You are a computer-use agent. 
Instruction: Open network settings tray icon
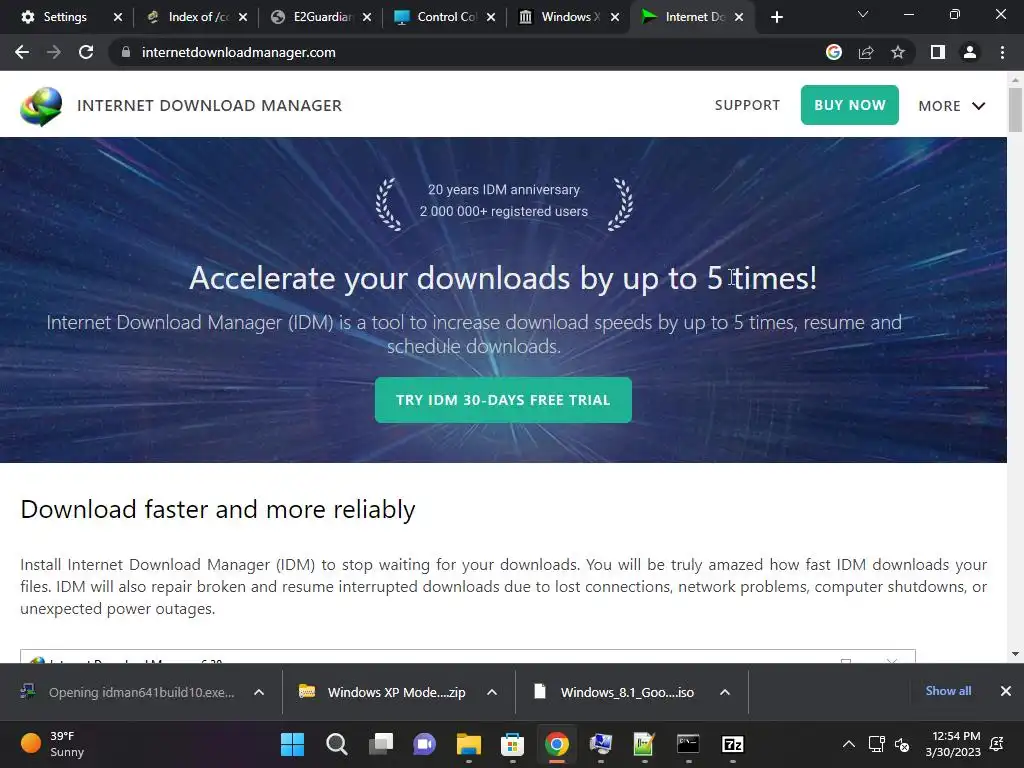point(876,744)
